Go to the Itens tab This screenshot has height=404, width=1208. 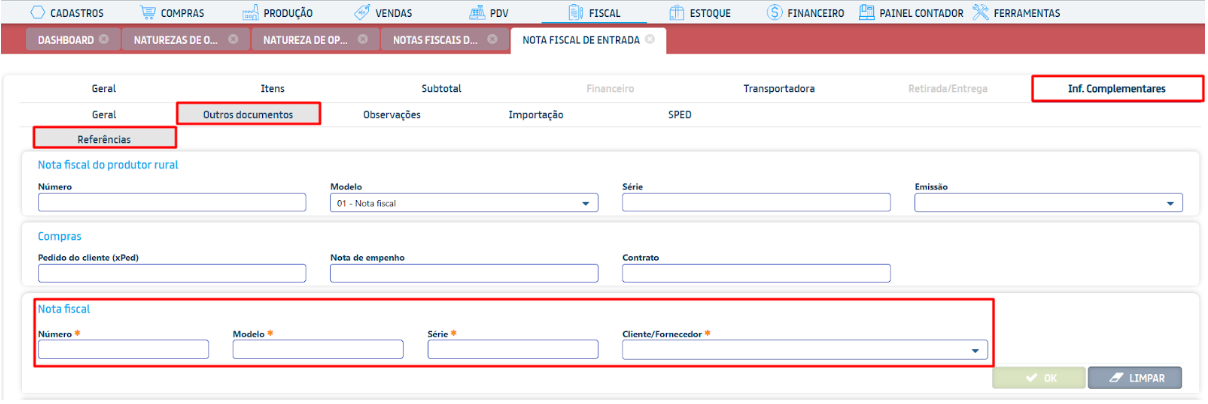click(272, 89)
